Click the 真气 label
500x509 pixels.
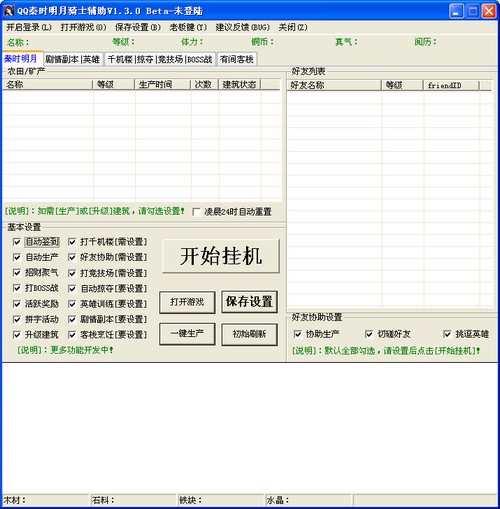pos(346,42)
